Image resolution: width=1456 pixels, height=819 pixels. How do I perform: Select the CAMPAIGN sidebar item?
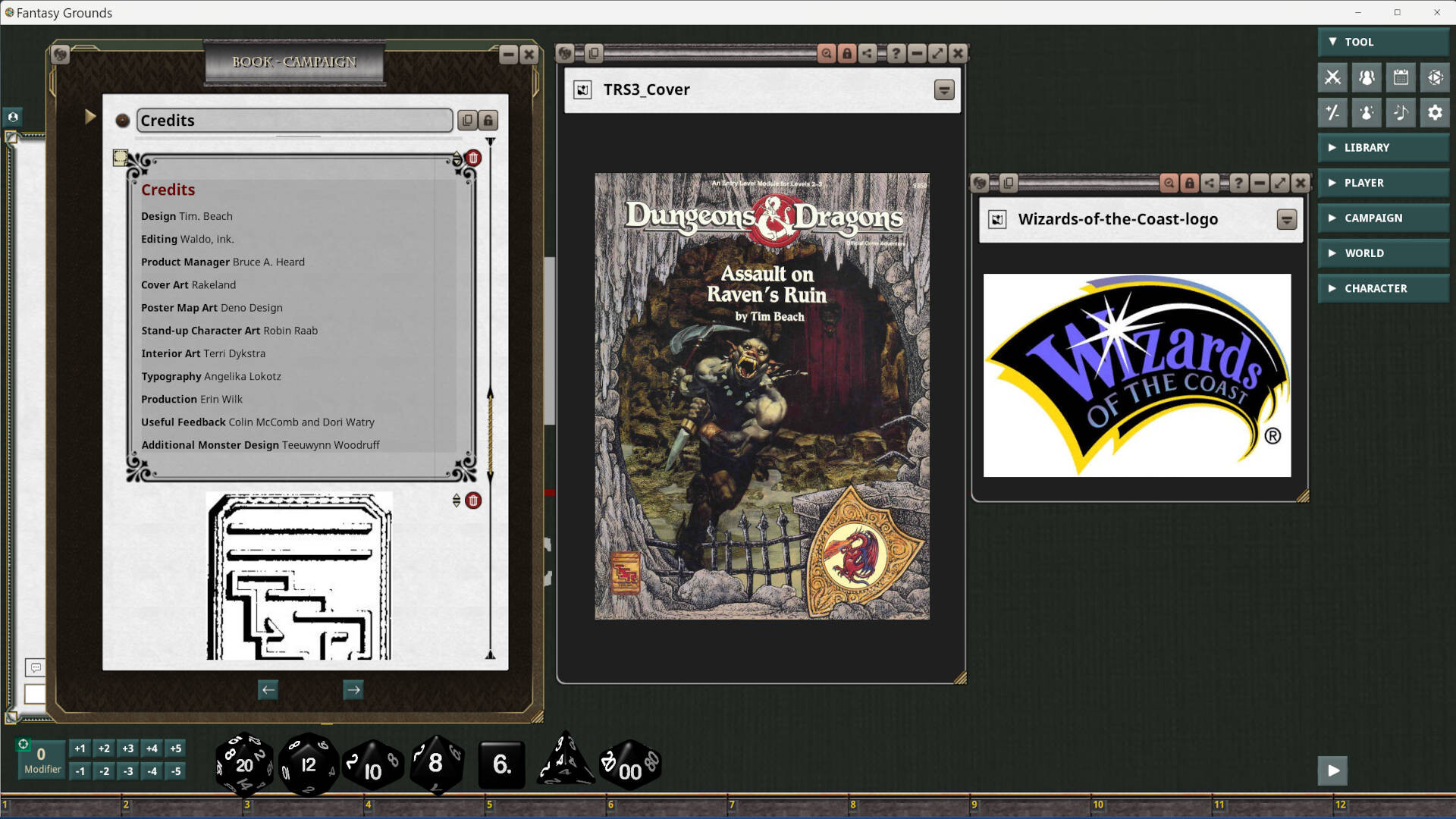tap(1382, 218)
